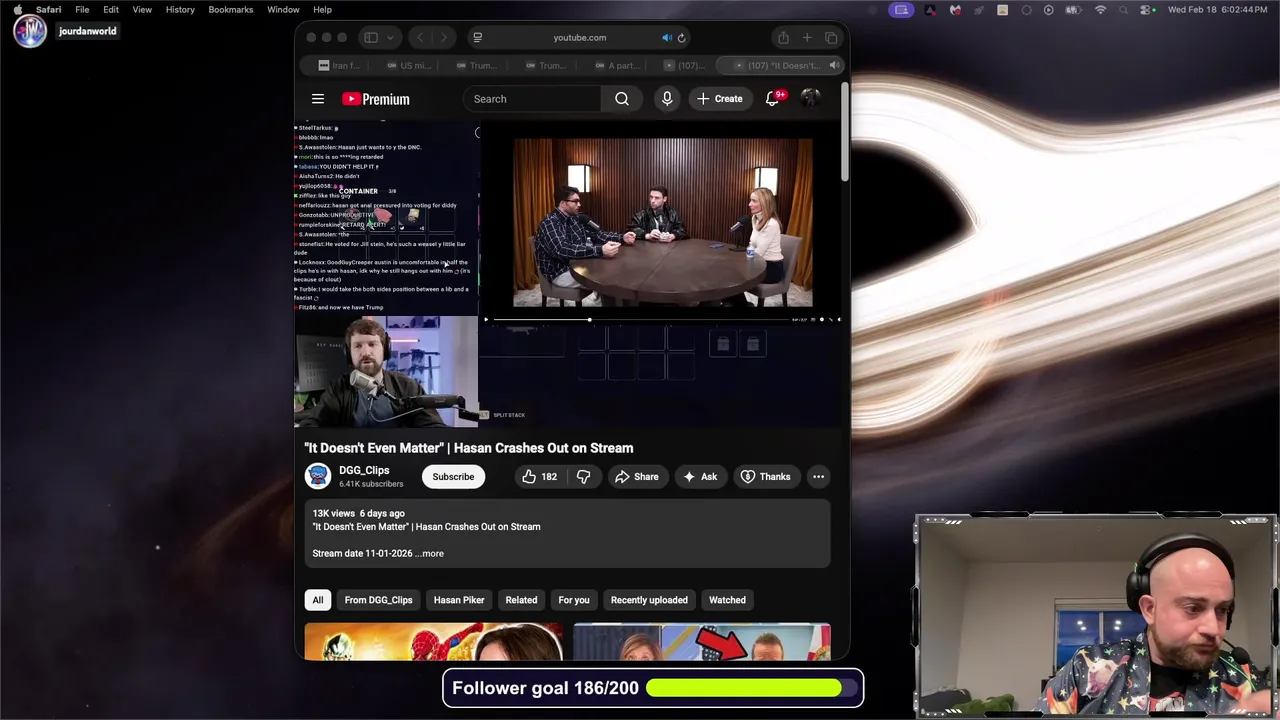Open the battery status menu
Screen dimensions: 1280x720
1073,10
